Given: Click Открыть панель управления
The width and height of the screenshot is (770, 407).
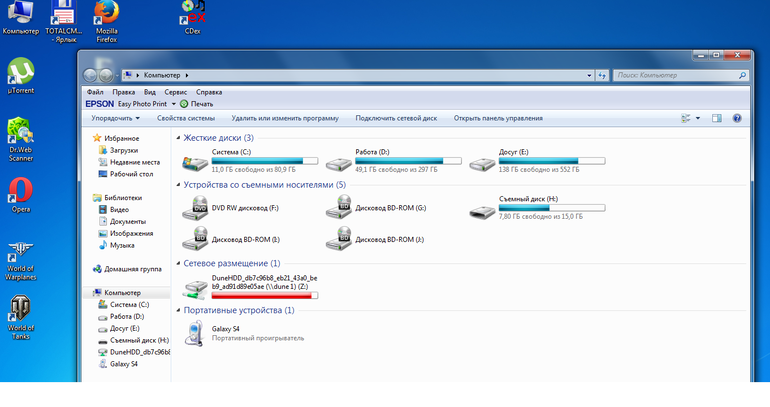Looking at the screenshot, I should click(x=498, y=118).
